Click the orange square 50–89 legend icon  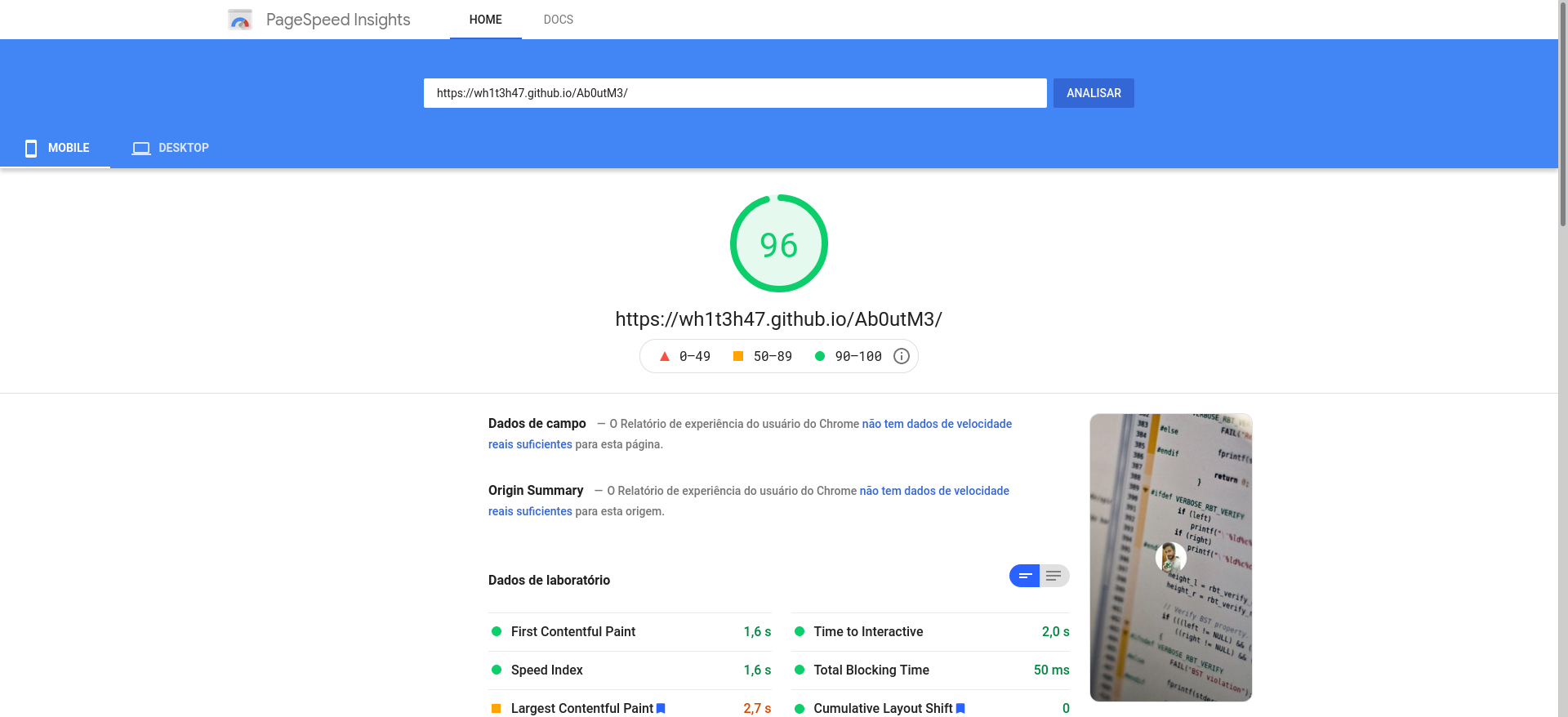(x=738, y=356)
